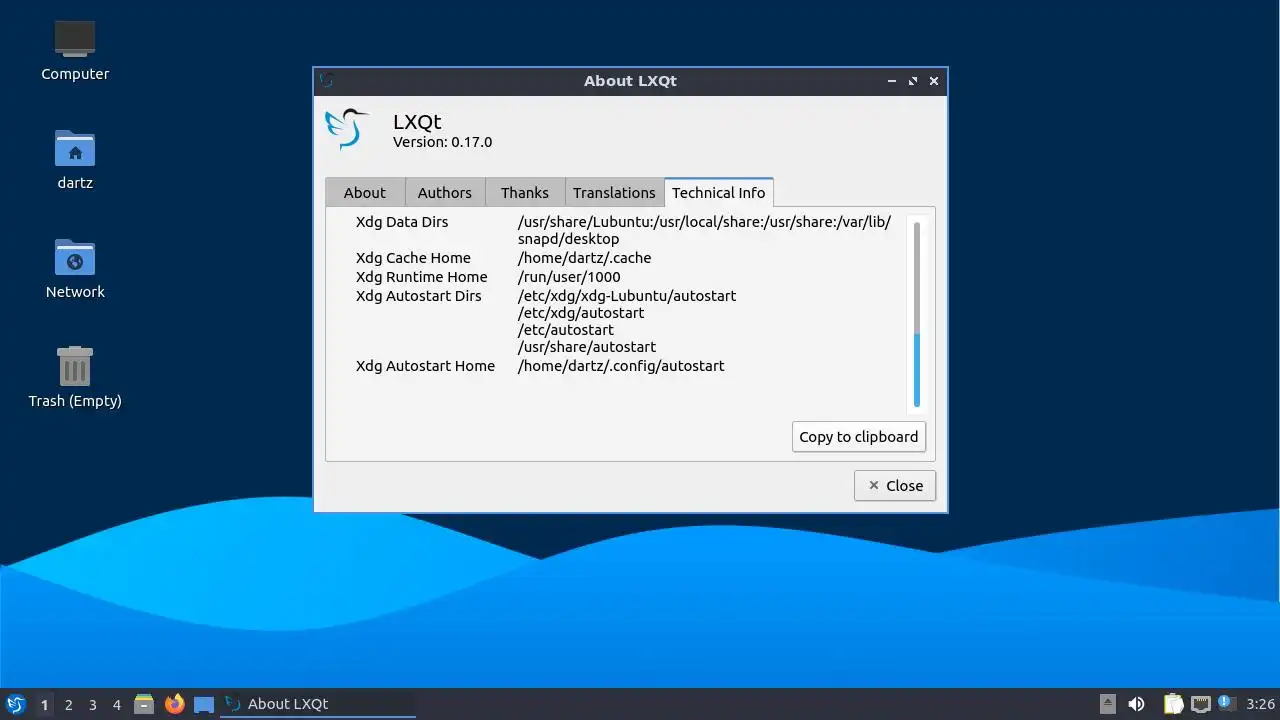The width and height of the screenshot is (1280, 720).
Task: Maximize the About LXQt window
Action: point(913,81)
